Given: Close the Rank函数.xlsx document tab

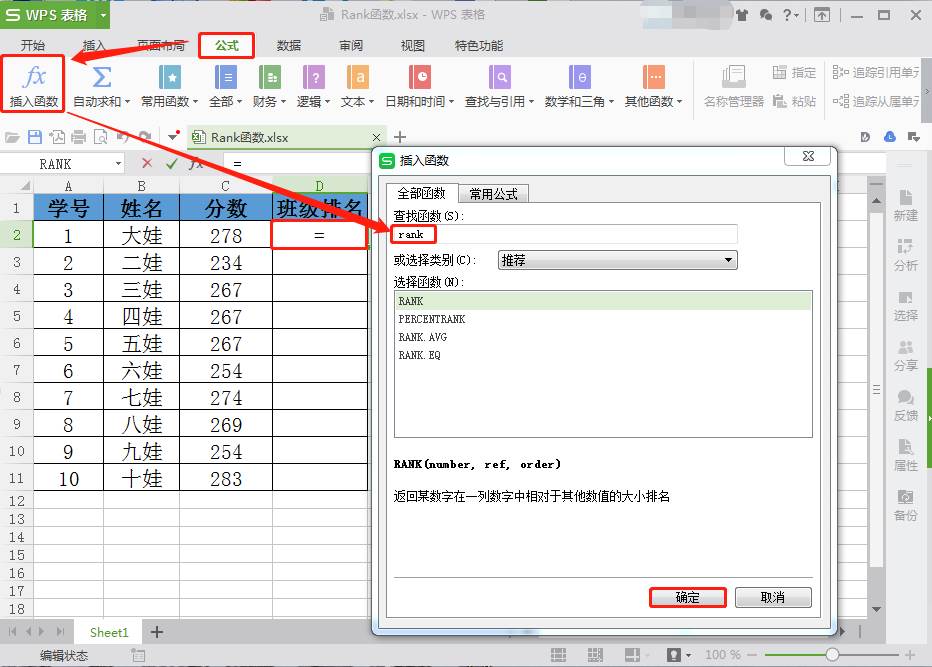Looking at the screenshot, I should pos(376,137).
